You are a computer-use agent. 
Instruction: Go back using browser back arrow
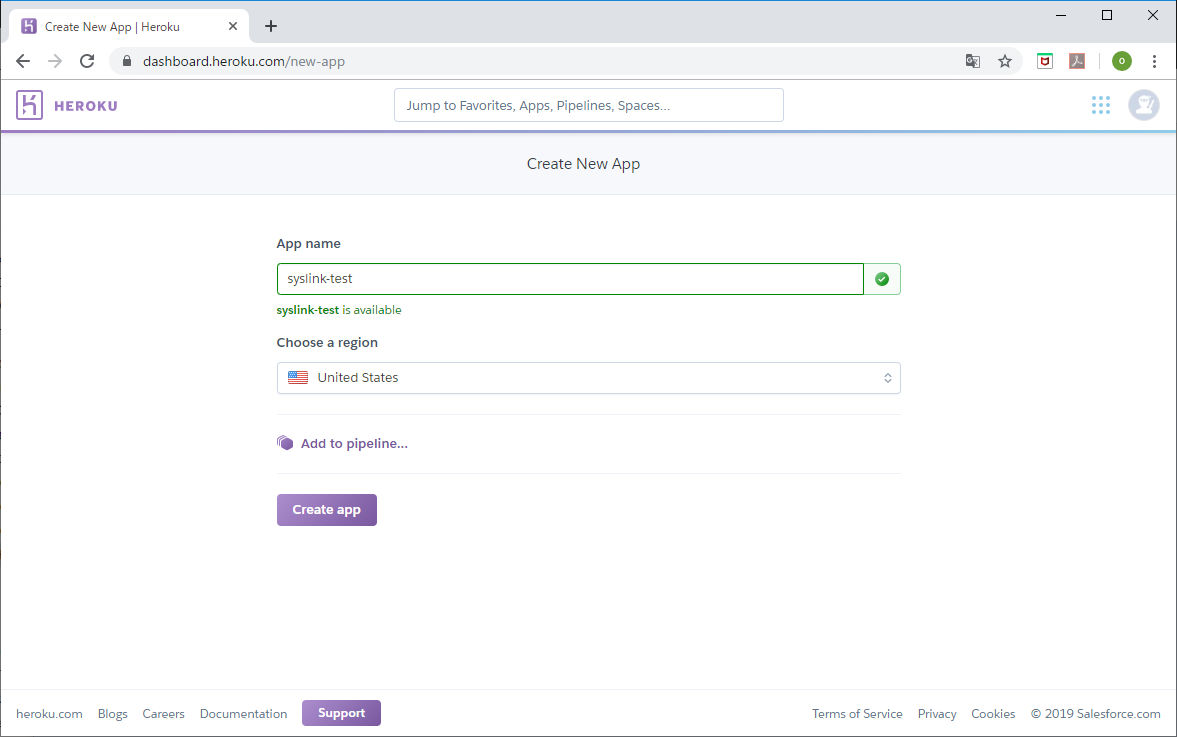pos(23,62)
